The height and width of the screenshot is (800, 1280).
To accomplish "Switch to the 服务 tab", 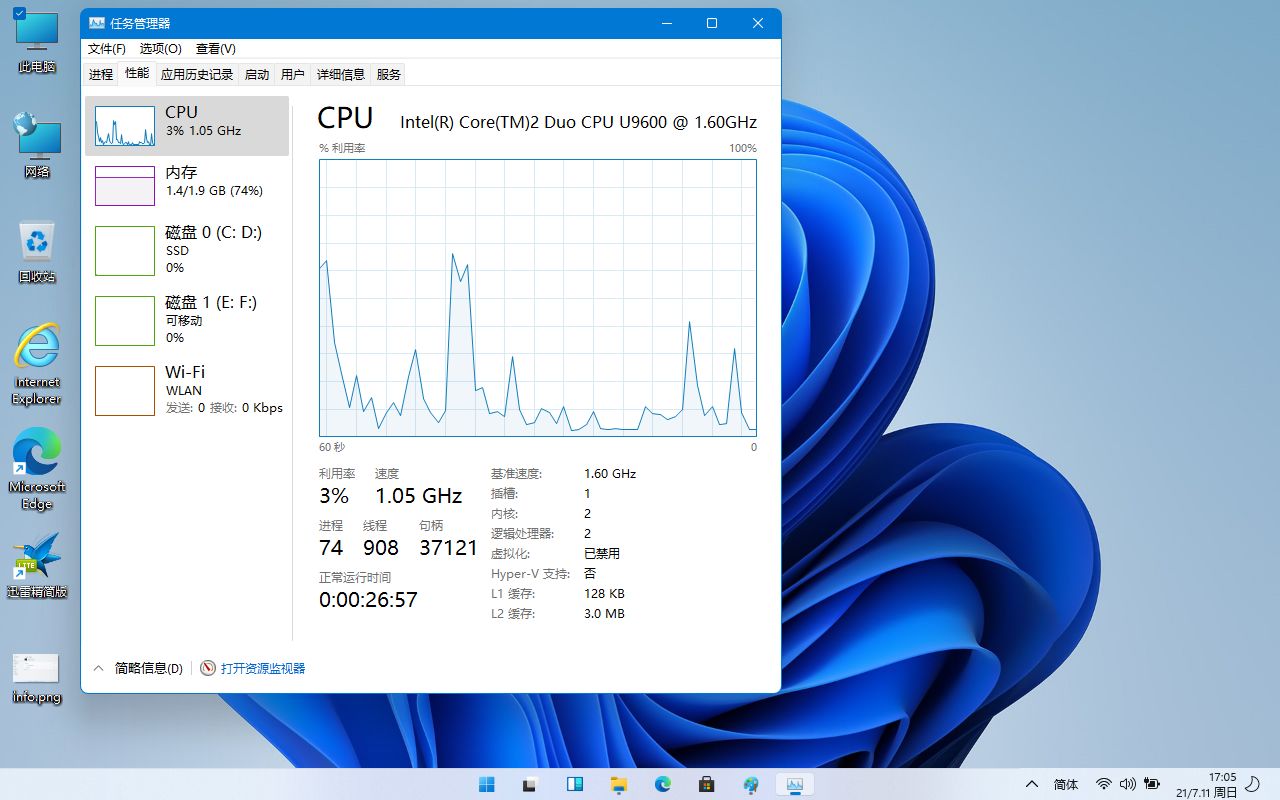I will click(389, 74).
